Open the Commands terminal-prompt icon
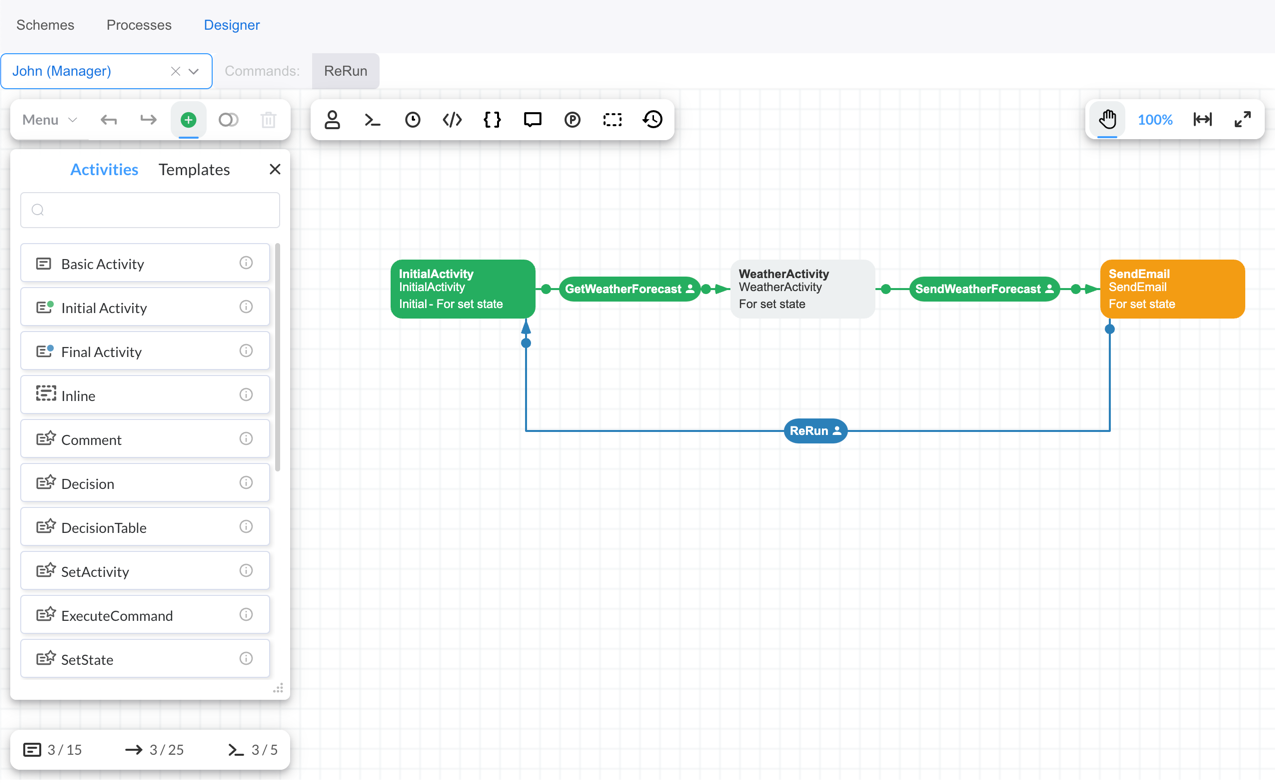Viewport: 1275px width, 783px height. 372,120
